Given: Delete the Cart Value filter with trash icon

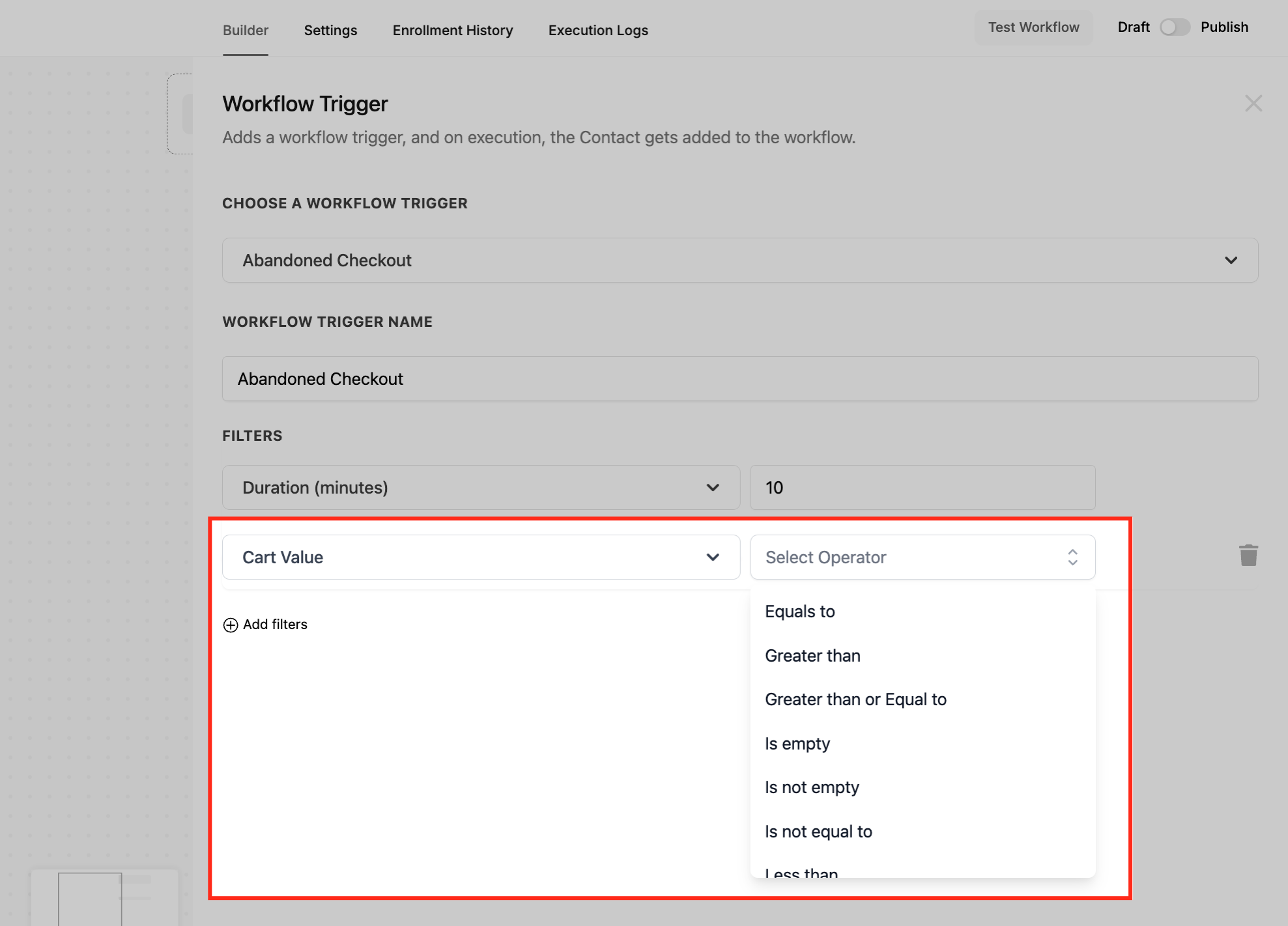Looking at the screenshot, I should pos(1248,555).
